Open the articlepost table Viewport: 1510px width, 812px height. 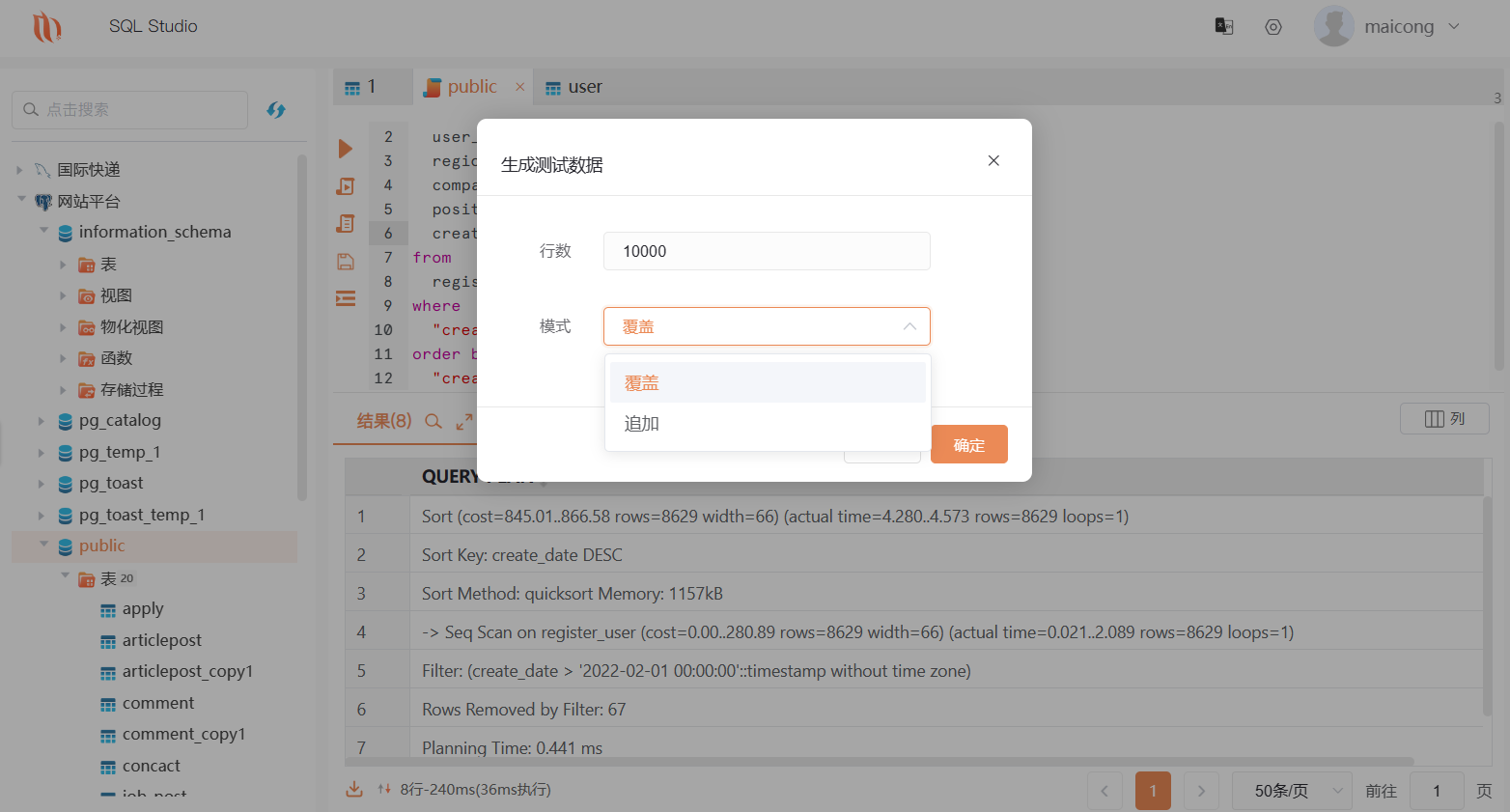click(161, 640)
